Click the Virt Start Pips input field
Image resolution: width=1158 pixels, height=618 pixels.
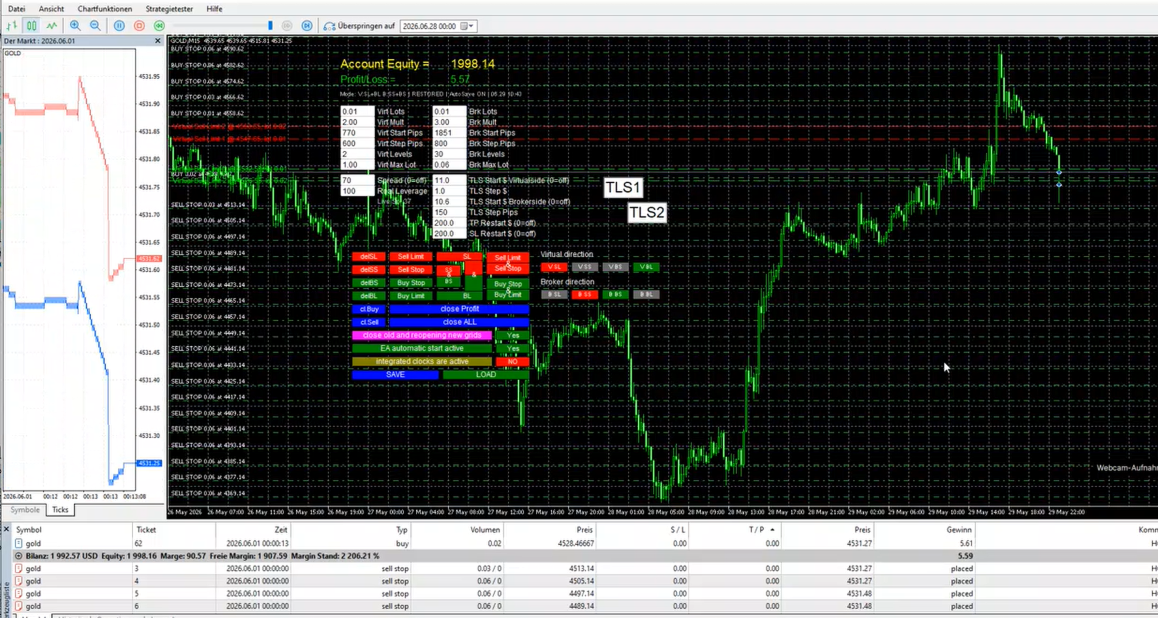click(357, 133)
